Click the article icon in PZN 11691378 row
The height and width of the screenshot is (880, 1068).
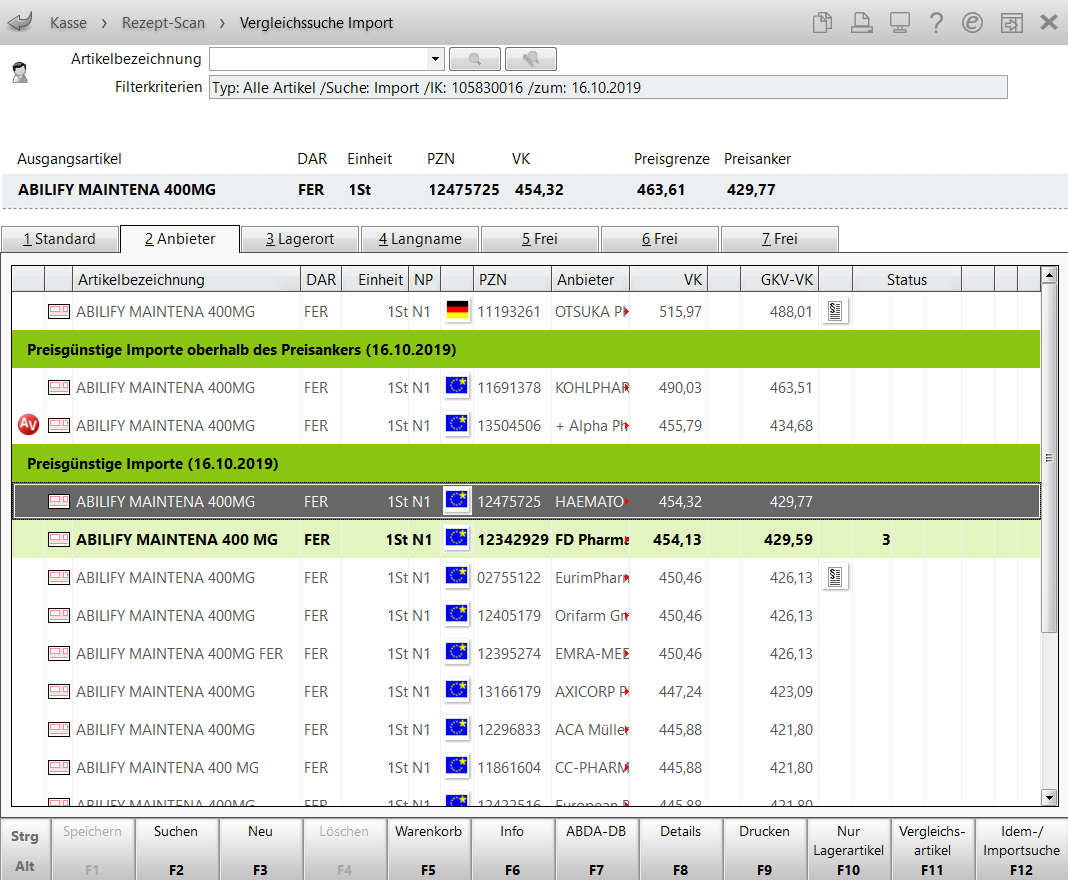59,388
